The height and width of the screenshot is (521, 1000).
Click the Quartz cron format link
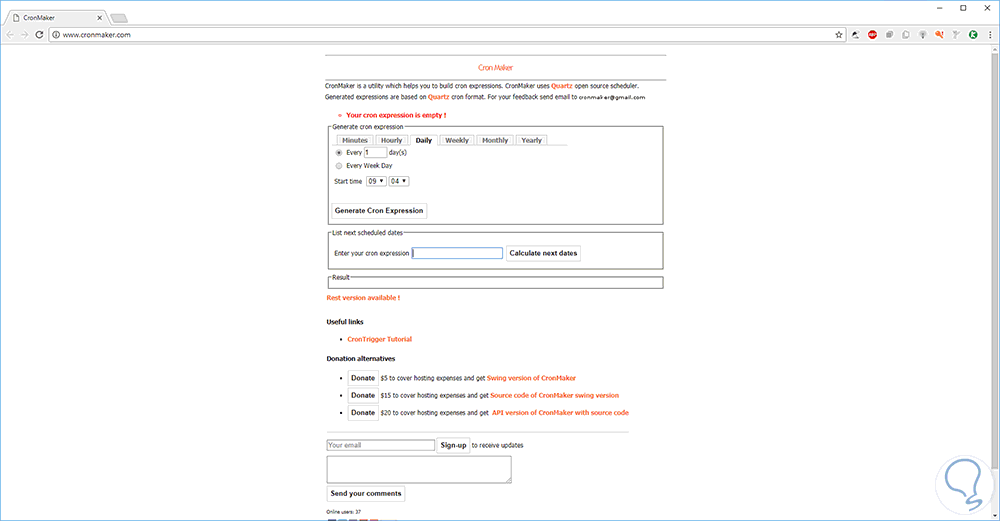coord(438,97)
